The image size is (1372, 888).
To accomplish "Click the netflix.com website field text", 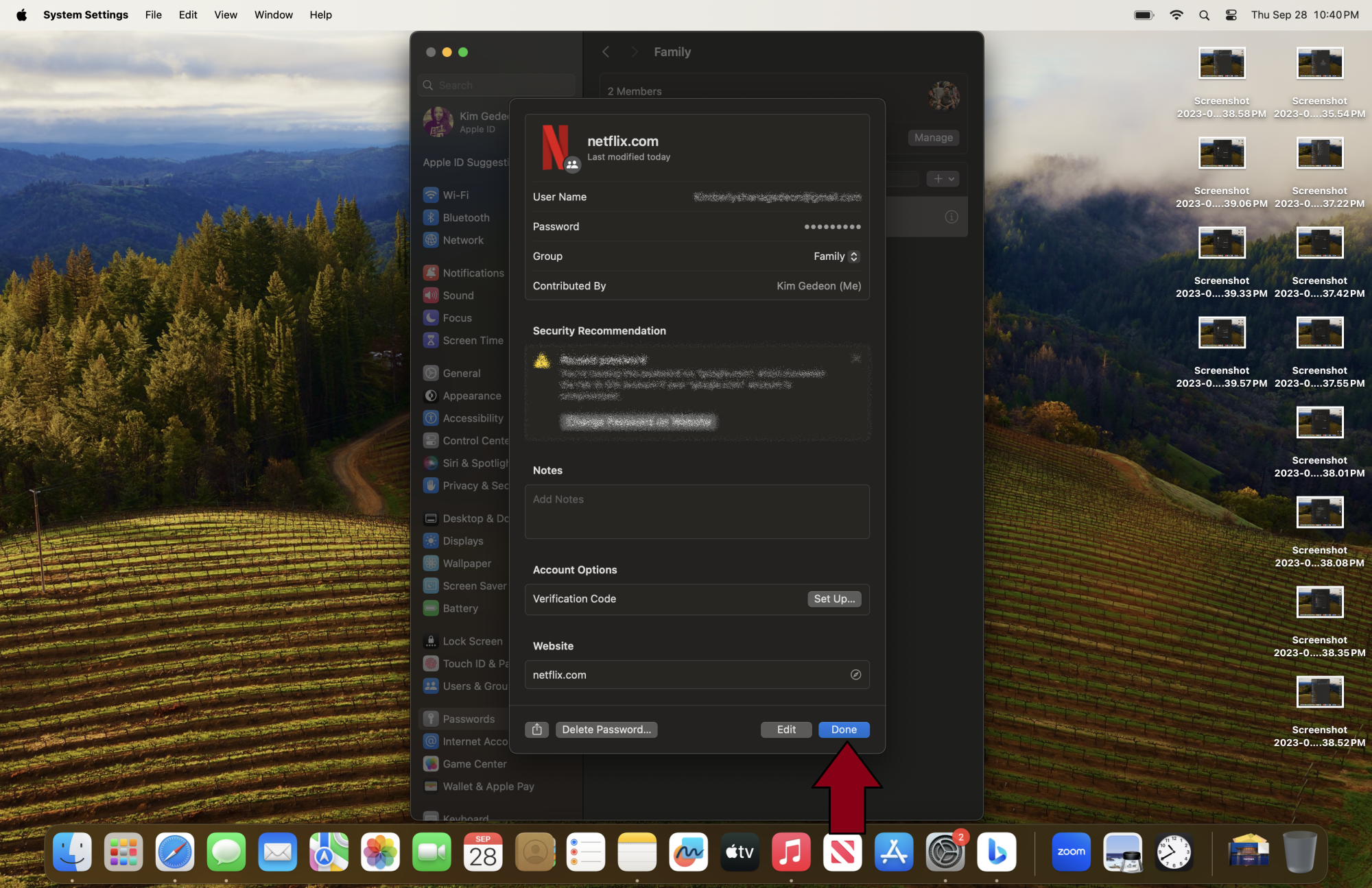I will 560,675.
